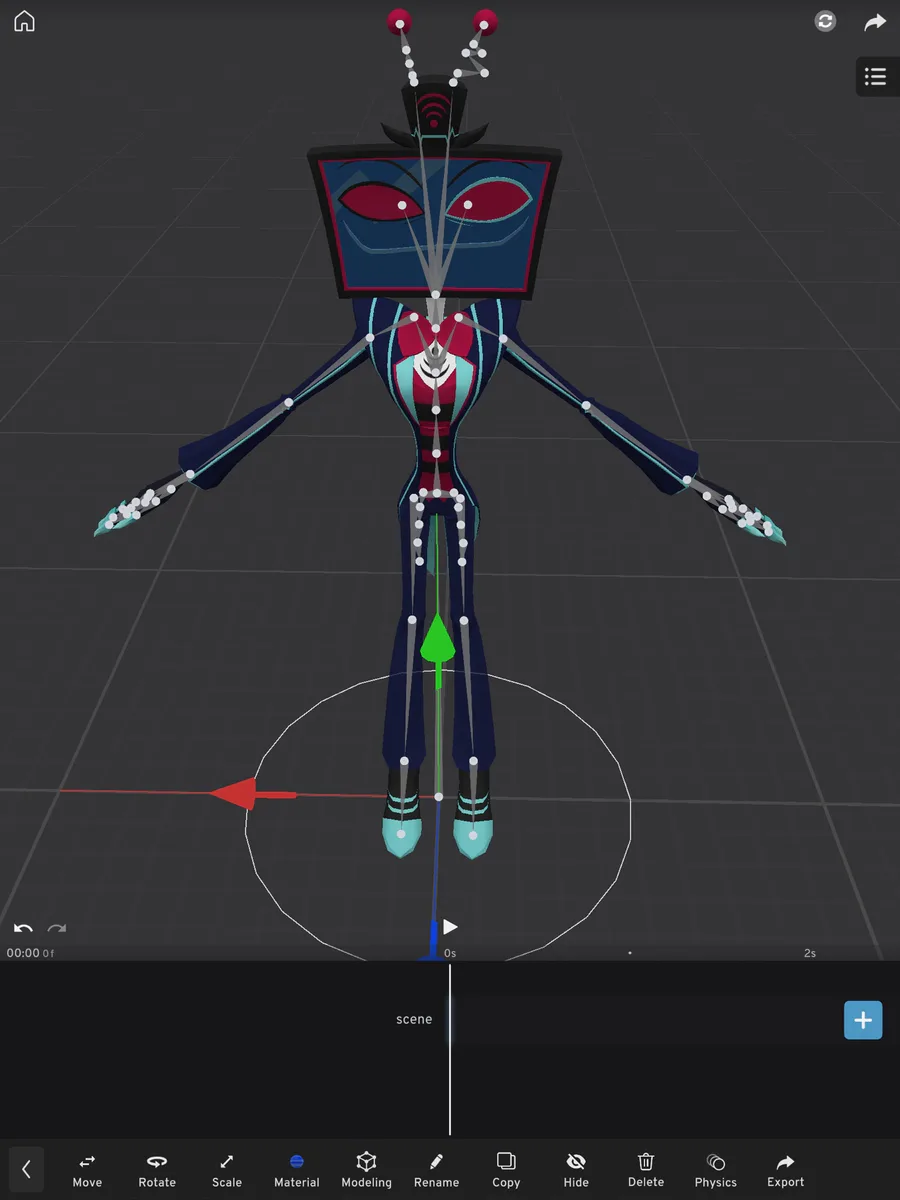This screenshot has height=1200, width=900.
Task: Undo the last action
Action: [23, 929]
